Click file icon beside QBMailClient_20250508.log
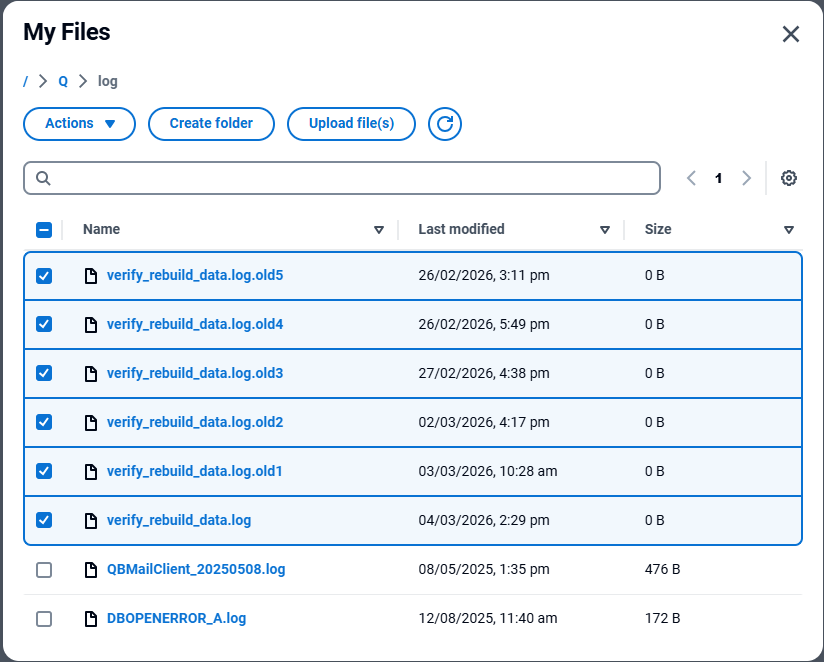 [91, 569]
